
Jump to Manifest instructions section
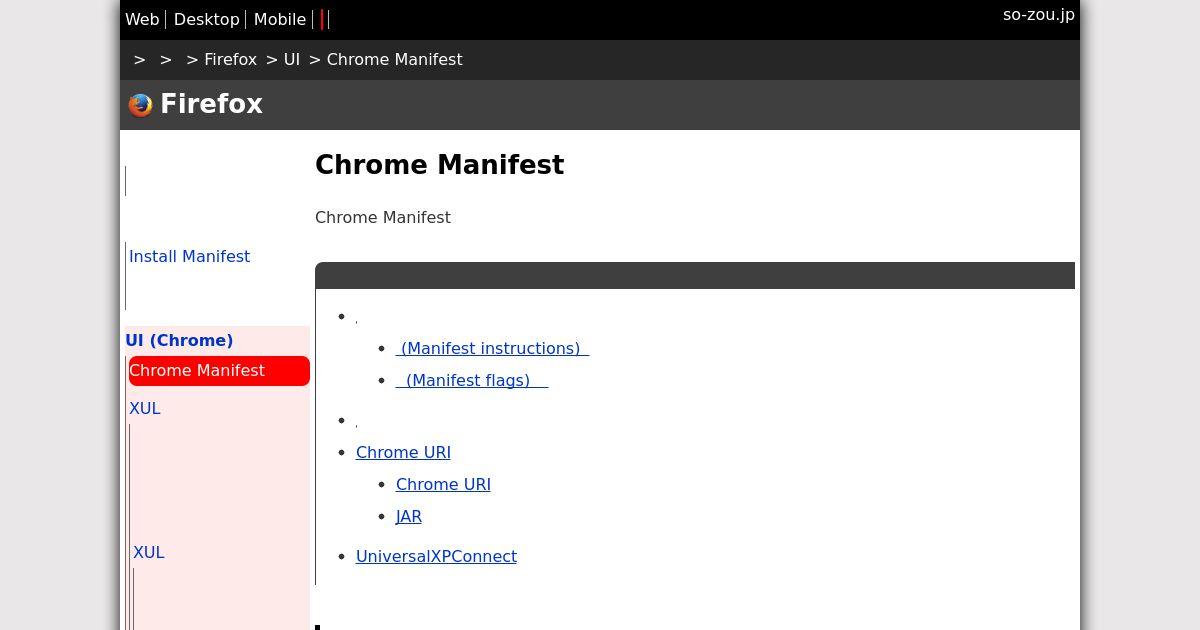pyautogui.click(x=492, y=348)
